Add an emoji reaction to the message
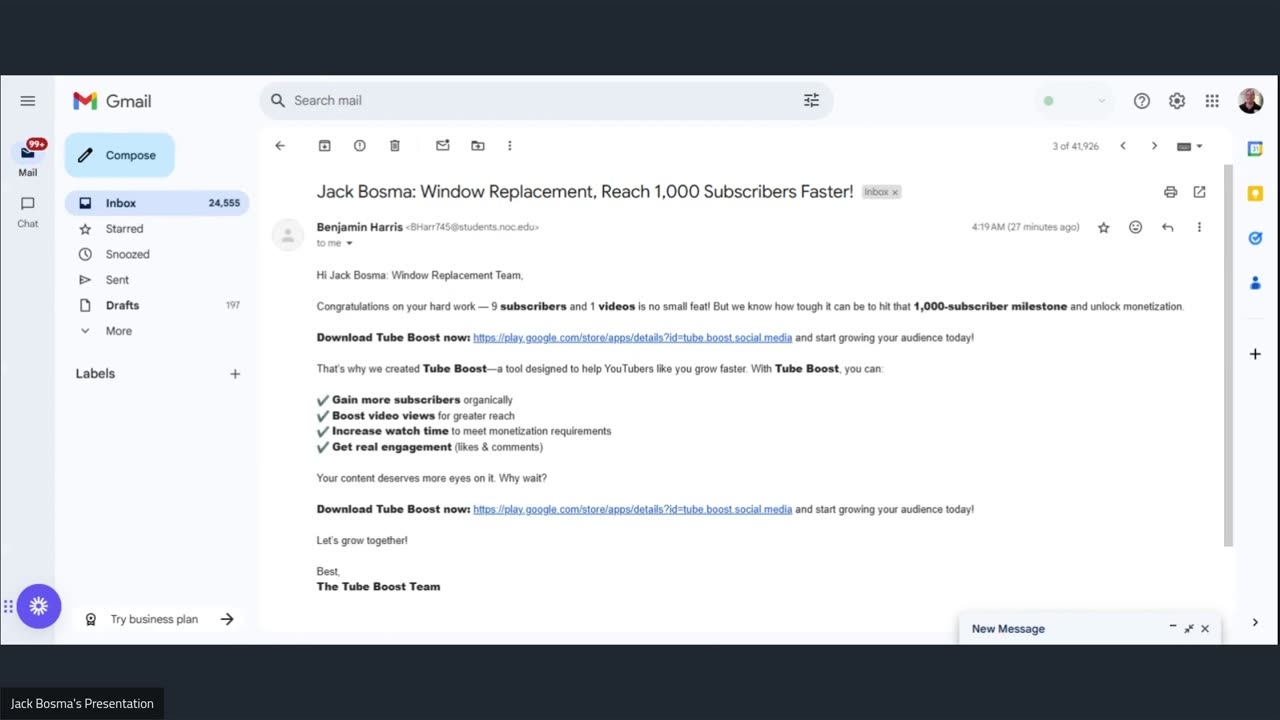Viewport: 1280px width, 720px height. [1135, 228]
